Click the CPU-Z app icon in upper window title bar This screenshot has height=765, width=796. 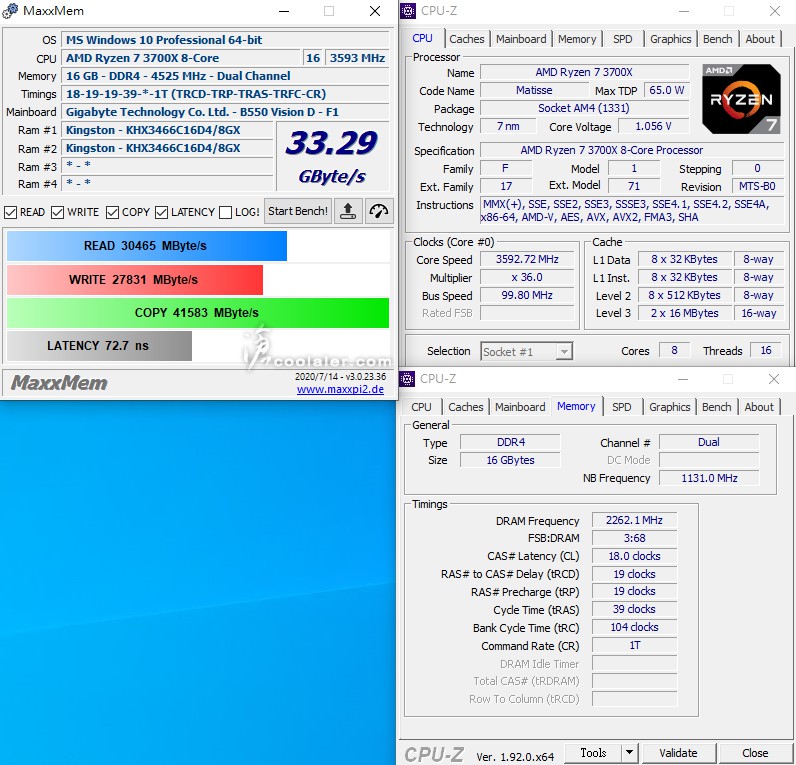pyautogui.click(x=408, y=11)
